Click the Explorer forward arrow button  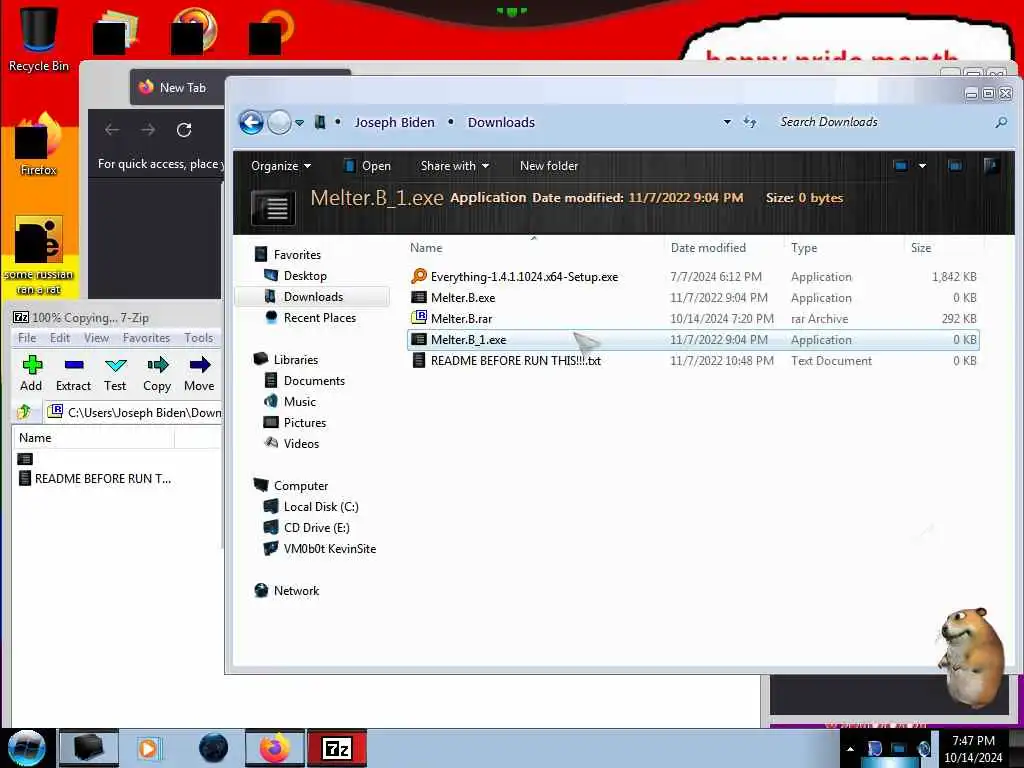[x=280, y=122]
